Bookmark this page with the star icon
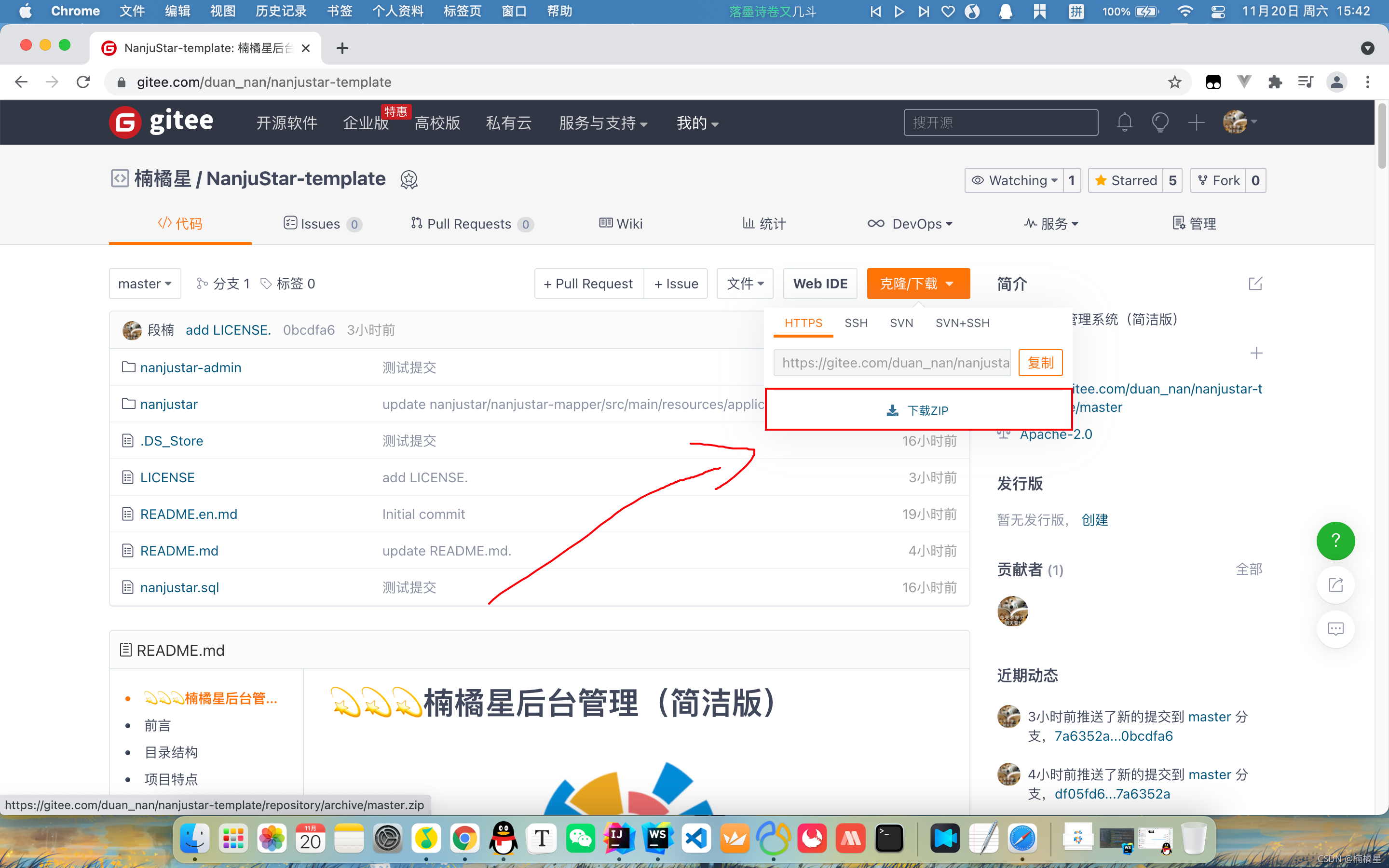Screen dimensions: 1389x868 (1174, 82)
